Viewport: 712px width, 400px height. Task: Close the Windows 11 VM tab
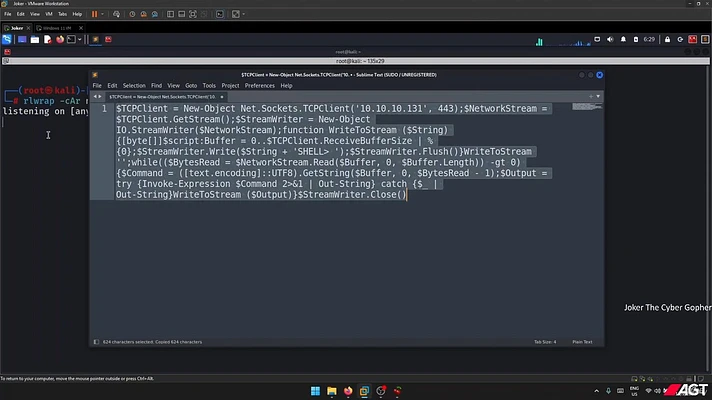81,28
